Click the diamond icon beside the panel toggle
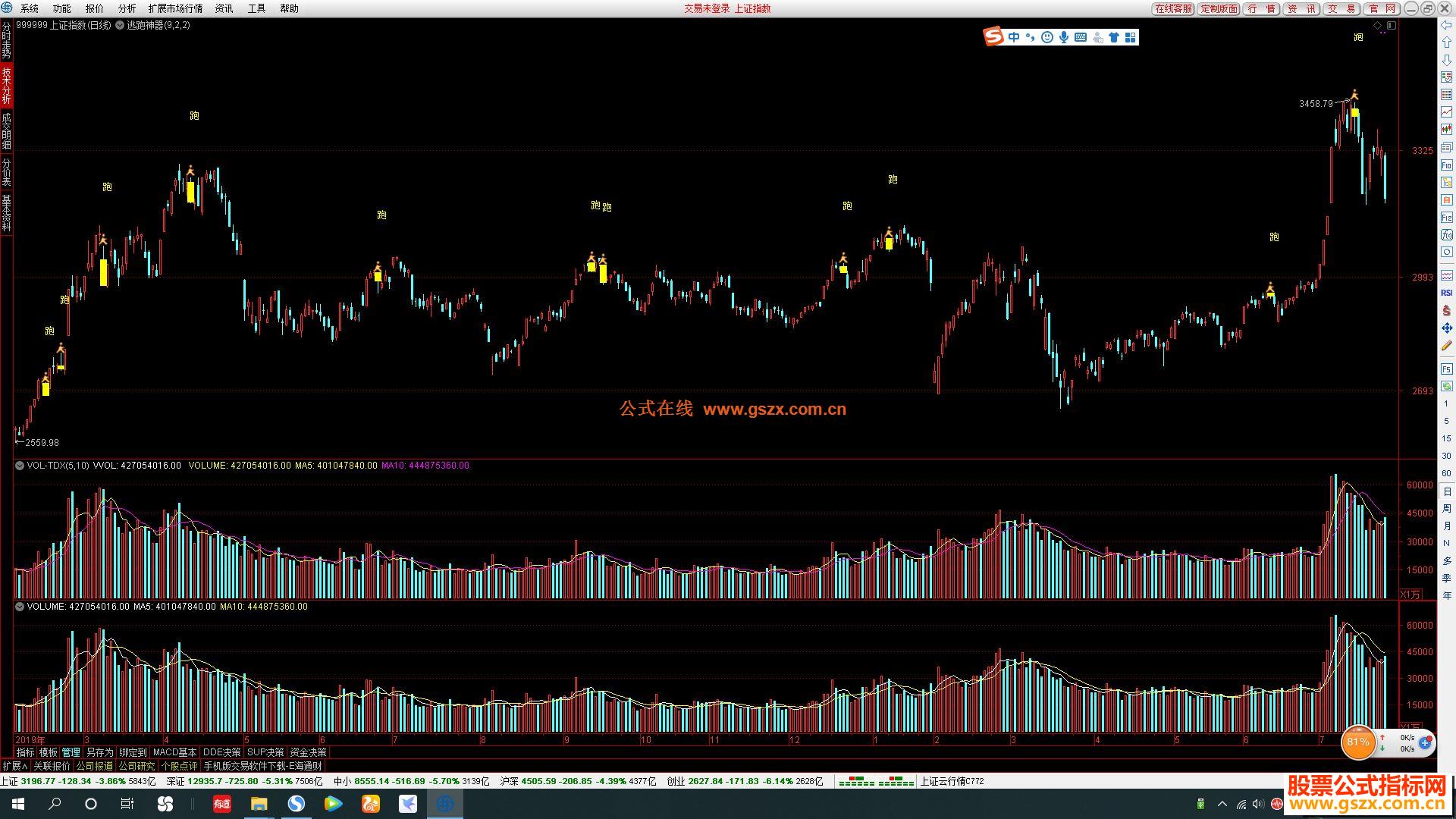Viewport: 1456px width, 819px height. tap(1378, 25)
